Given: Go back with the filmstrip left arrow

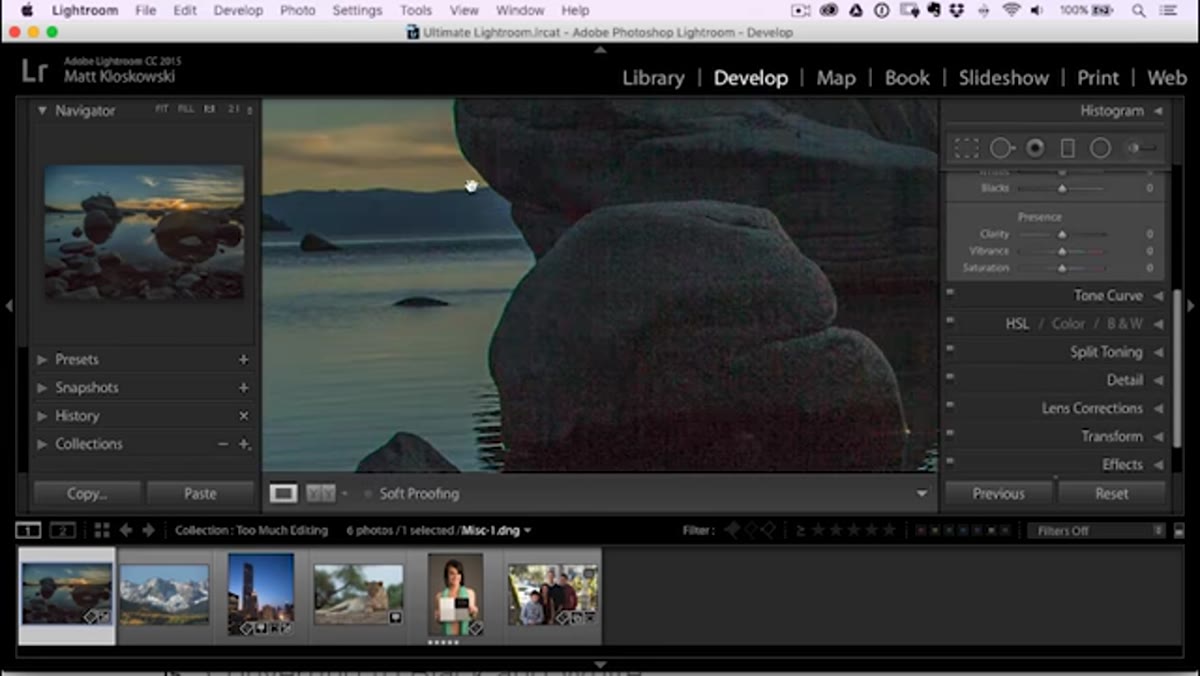Looking at the screenshot, I should 126,530.
